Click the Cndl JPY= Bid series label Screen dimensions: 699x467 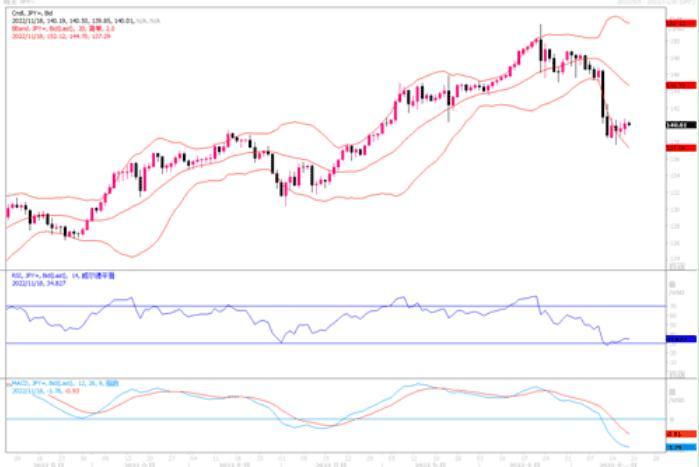click(26, 11)
